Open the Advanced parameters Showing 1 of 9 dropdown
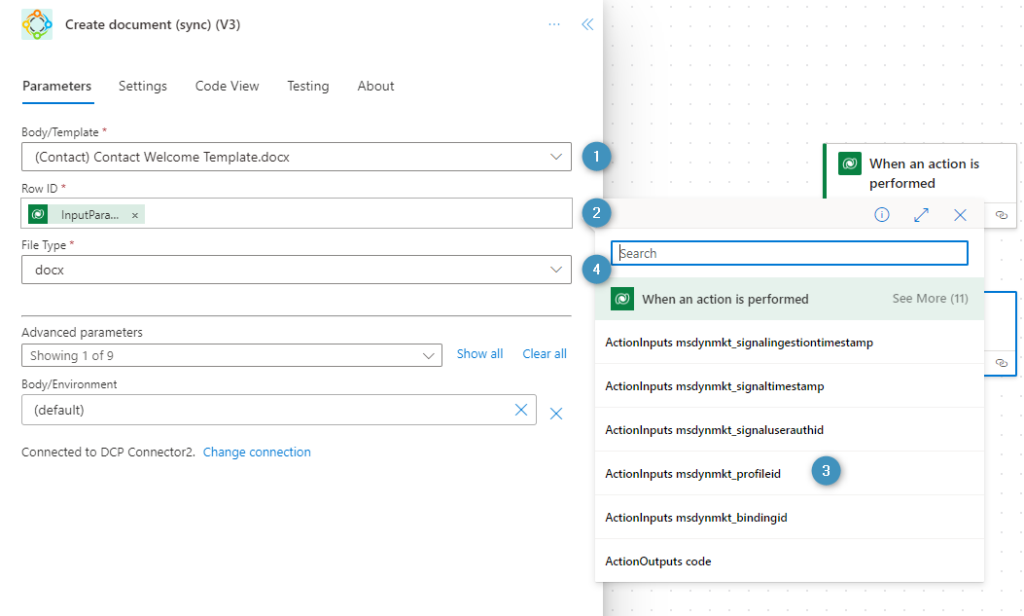This screenshot has width=1024, height=616. click(x=232, y=355)
